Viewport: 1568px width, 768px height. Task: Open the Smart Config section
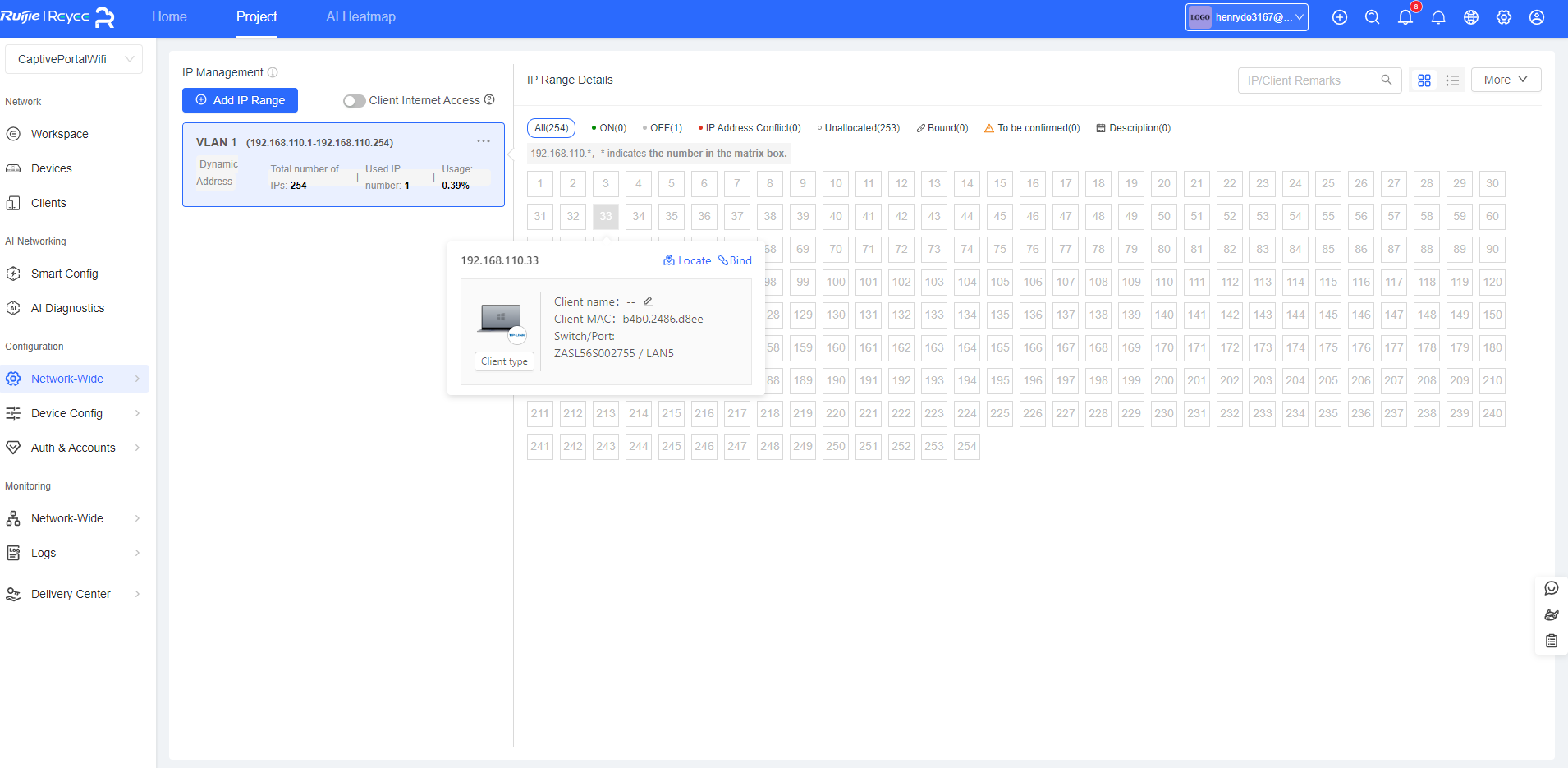pyautogui.click(x=64, y=273)
